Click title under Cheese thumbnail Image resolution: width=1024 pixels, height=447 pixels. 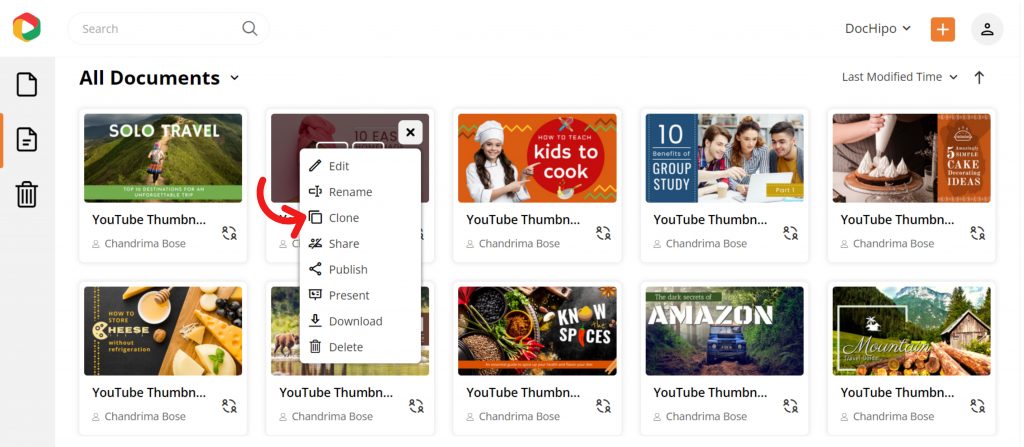click(x=149, y=393)
